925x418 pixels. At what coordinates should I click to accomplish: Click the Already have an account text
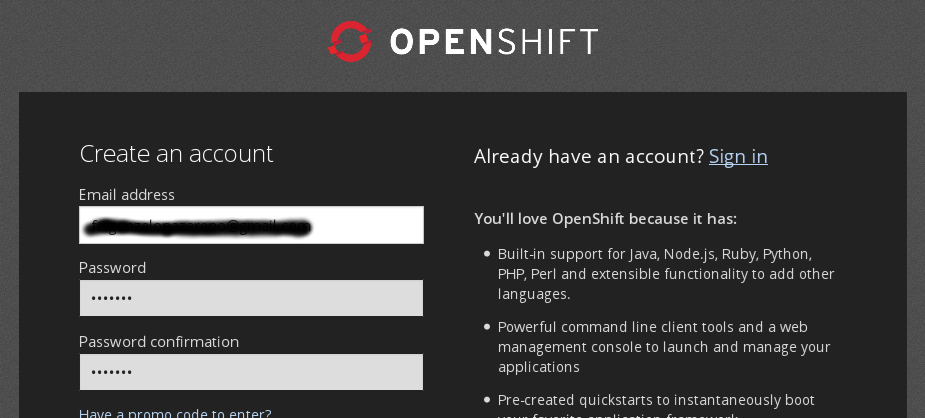pyautogui.click(x=589, y=156)
